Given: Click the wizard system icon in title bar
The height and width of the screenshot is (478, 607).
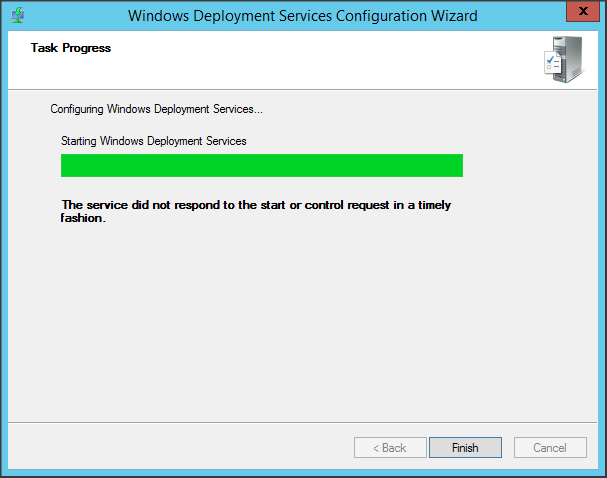Looking at the screenshot, I should tap(17, 15).
